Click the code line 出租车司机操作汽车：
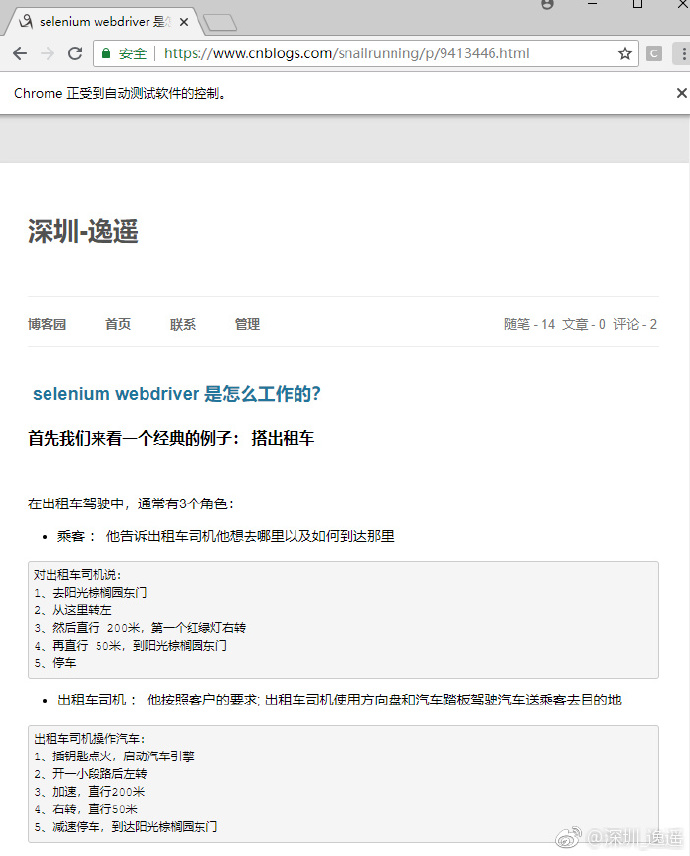The width and height of the screenshot is (690, 856). click(90, 739)
